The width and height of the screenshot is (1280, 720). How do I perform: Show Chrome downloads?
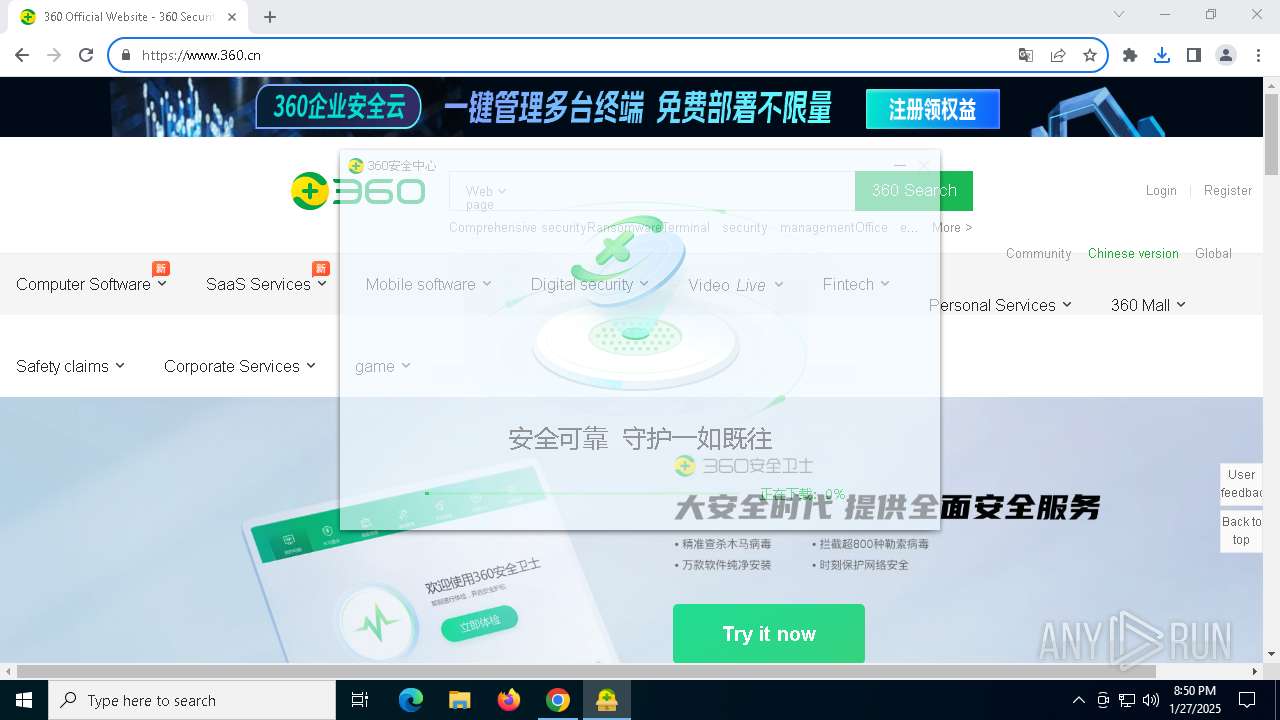click(x=1162, y=55)
